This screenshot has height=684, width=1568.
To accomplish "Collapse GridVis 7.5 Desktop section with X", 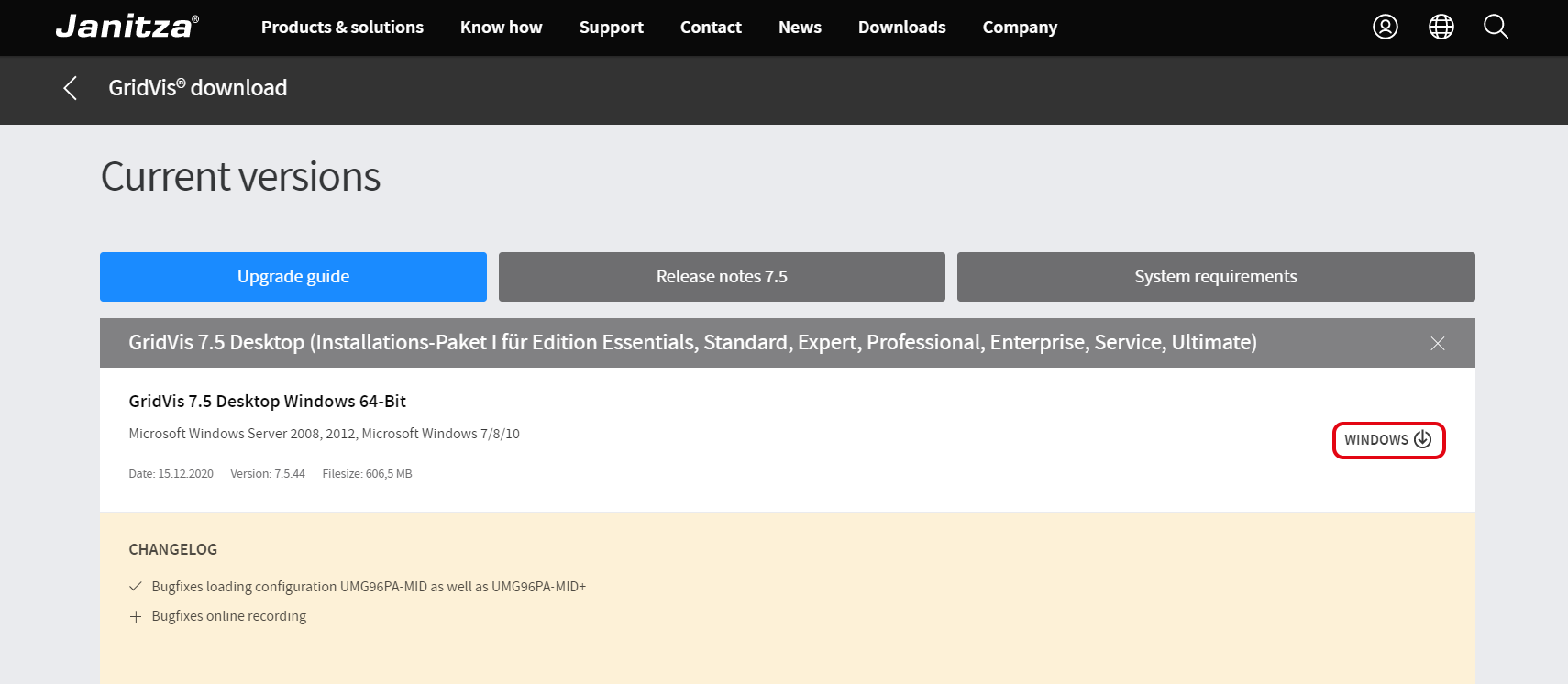I will 1438,343.
